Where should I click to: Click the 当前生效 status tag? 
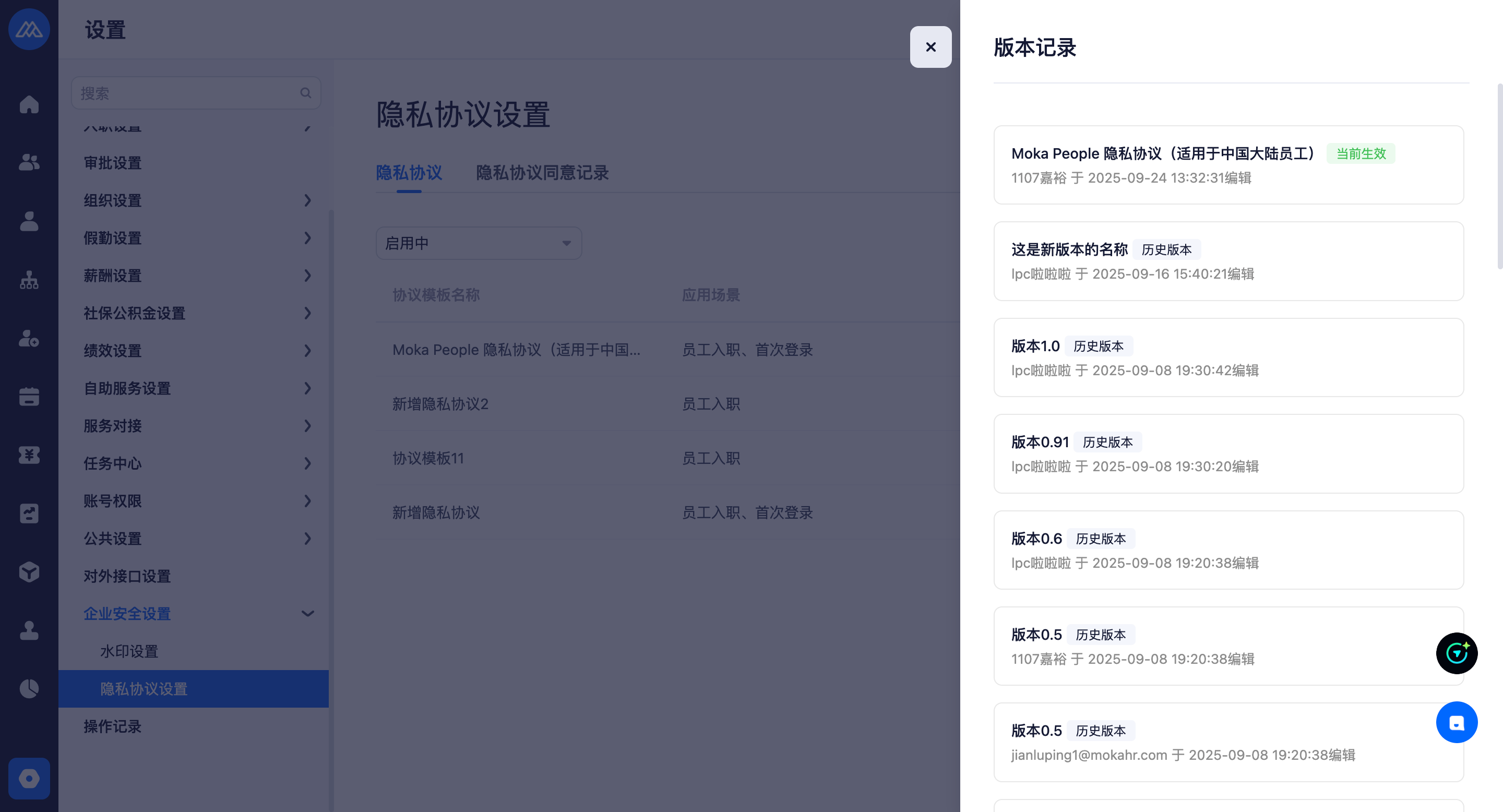click(x=1361, y=153)
